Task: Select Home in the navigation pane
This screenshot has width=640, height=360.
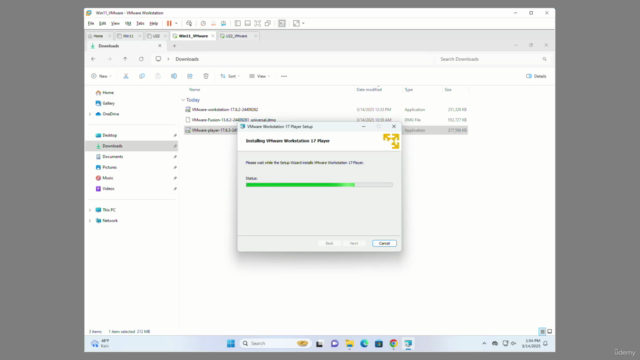Action: pyautogui.click(x=104, y=93)
